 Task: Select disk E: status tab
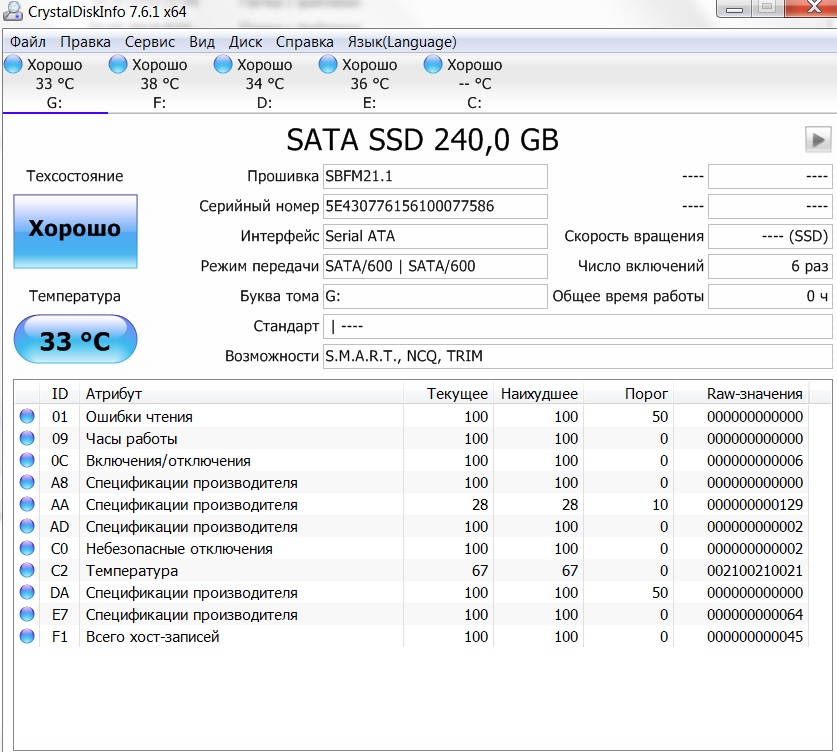(x=369, y=83)
